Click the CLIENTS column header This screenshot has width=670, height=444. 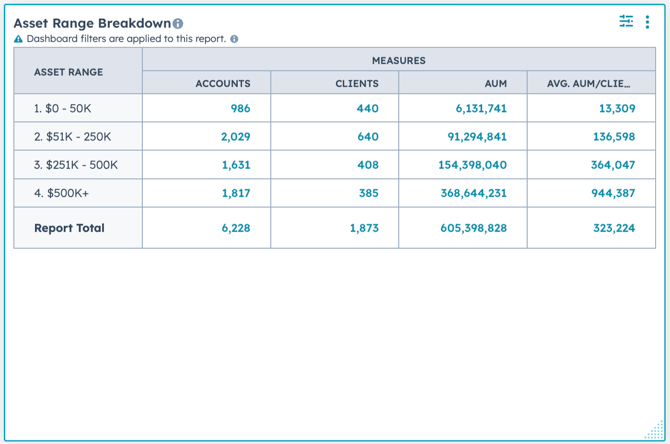357,83
